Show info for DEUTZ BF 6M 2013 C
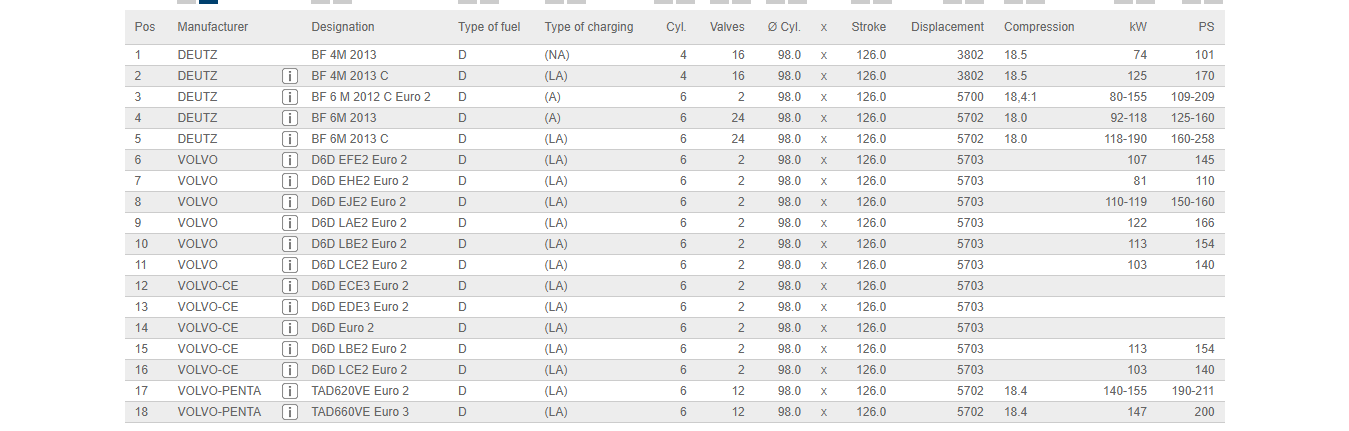The width and height of the screenshot is (1349, 431). point(290,139)
